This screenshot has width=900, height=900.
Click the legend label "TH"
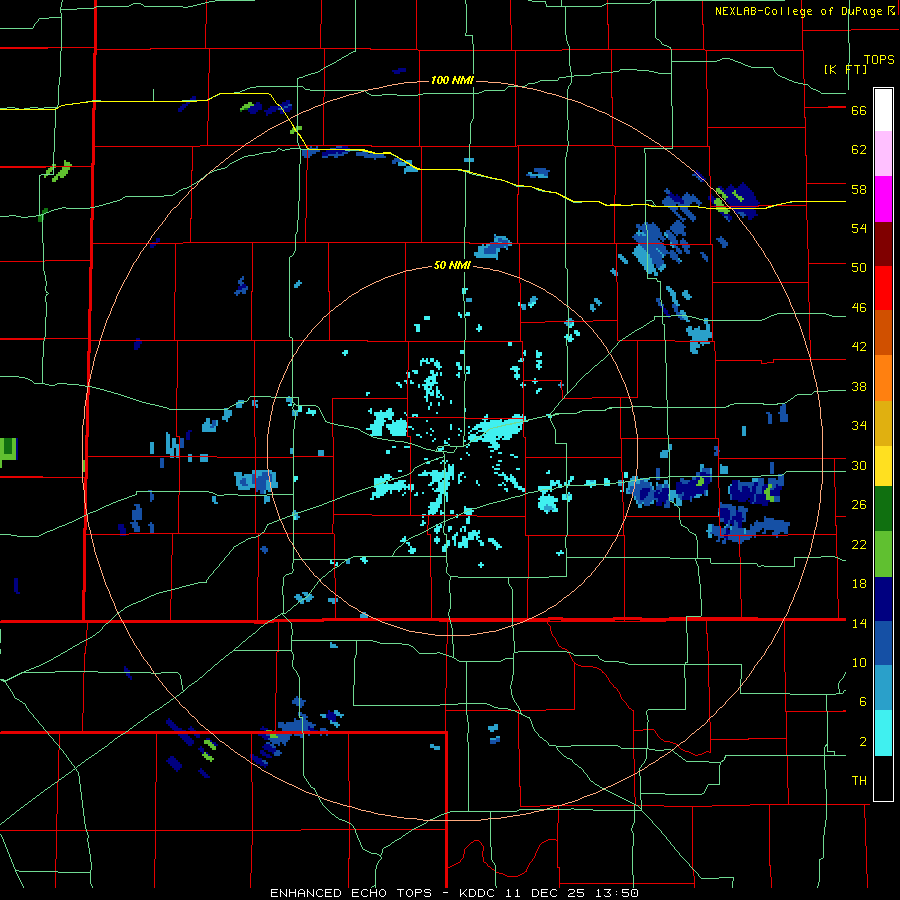[859, 781]
